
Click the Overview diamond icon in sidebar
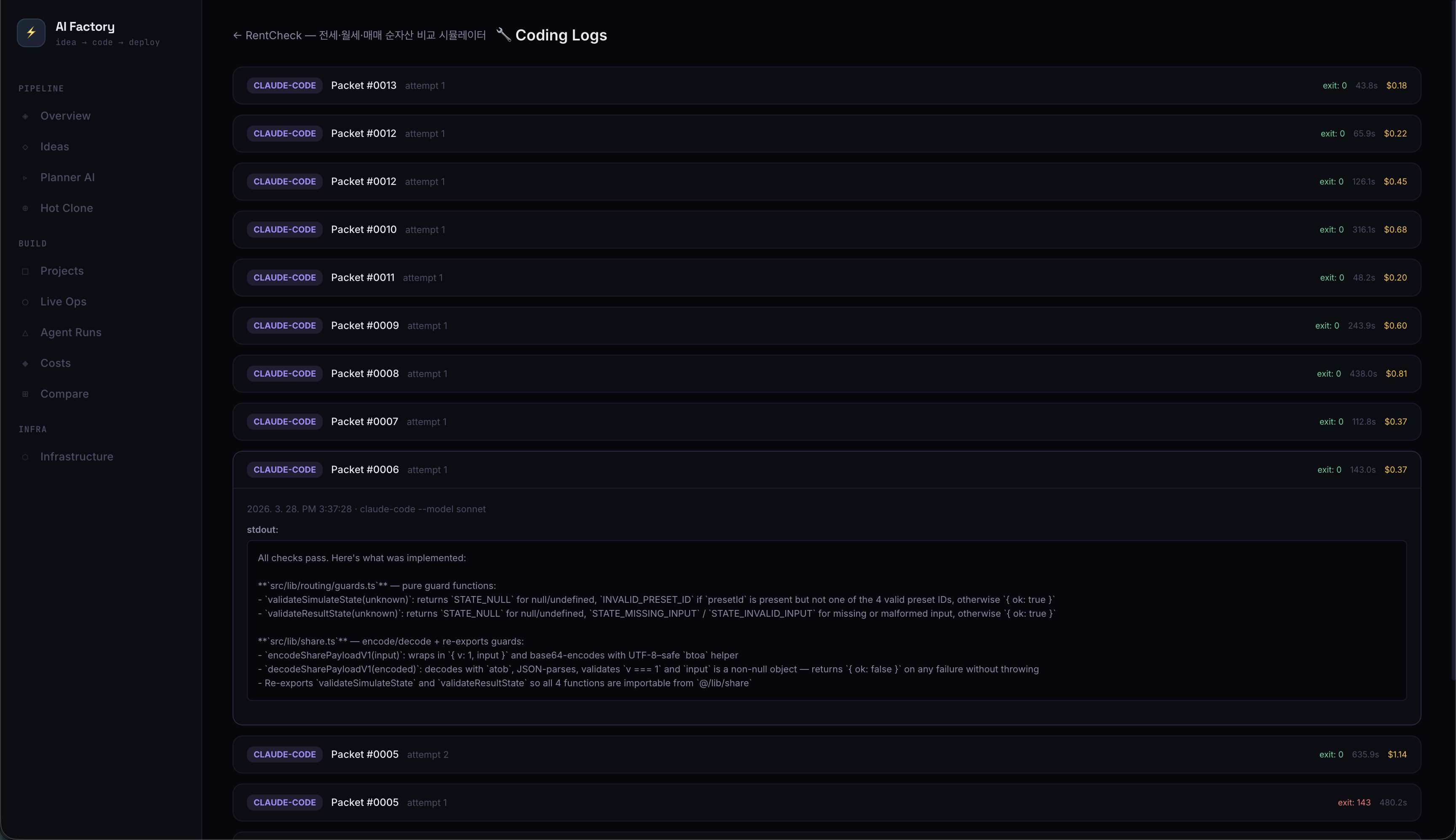(25, 116)
